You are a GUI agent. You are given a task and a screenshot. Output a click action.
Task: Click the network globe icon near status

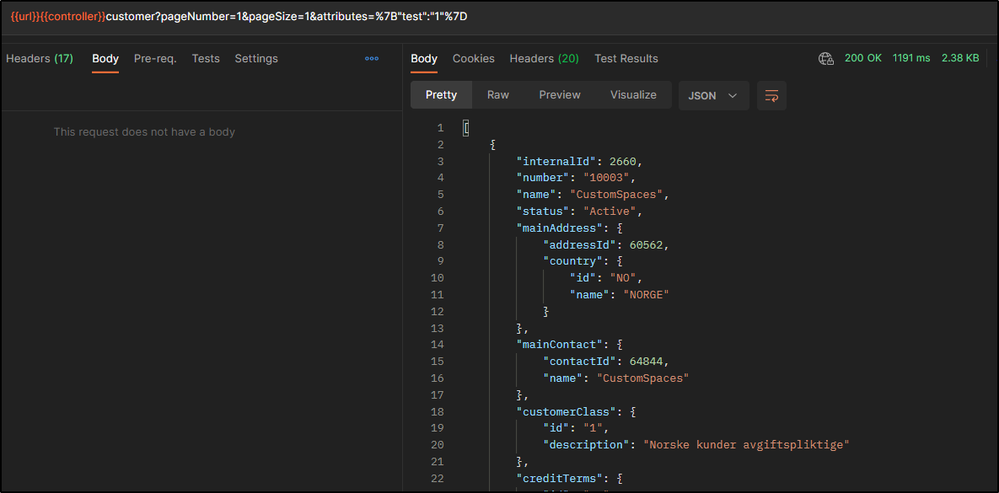click(826, 59)
